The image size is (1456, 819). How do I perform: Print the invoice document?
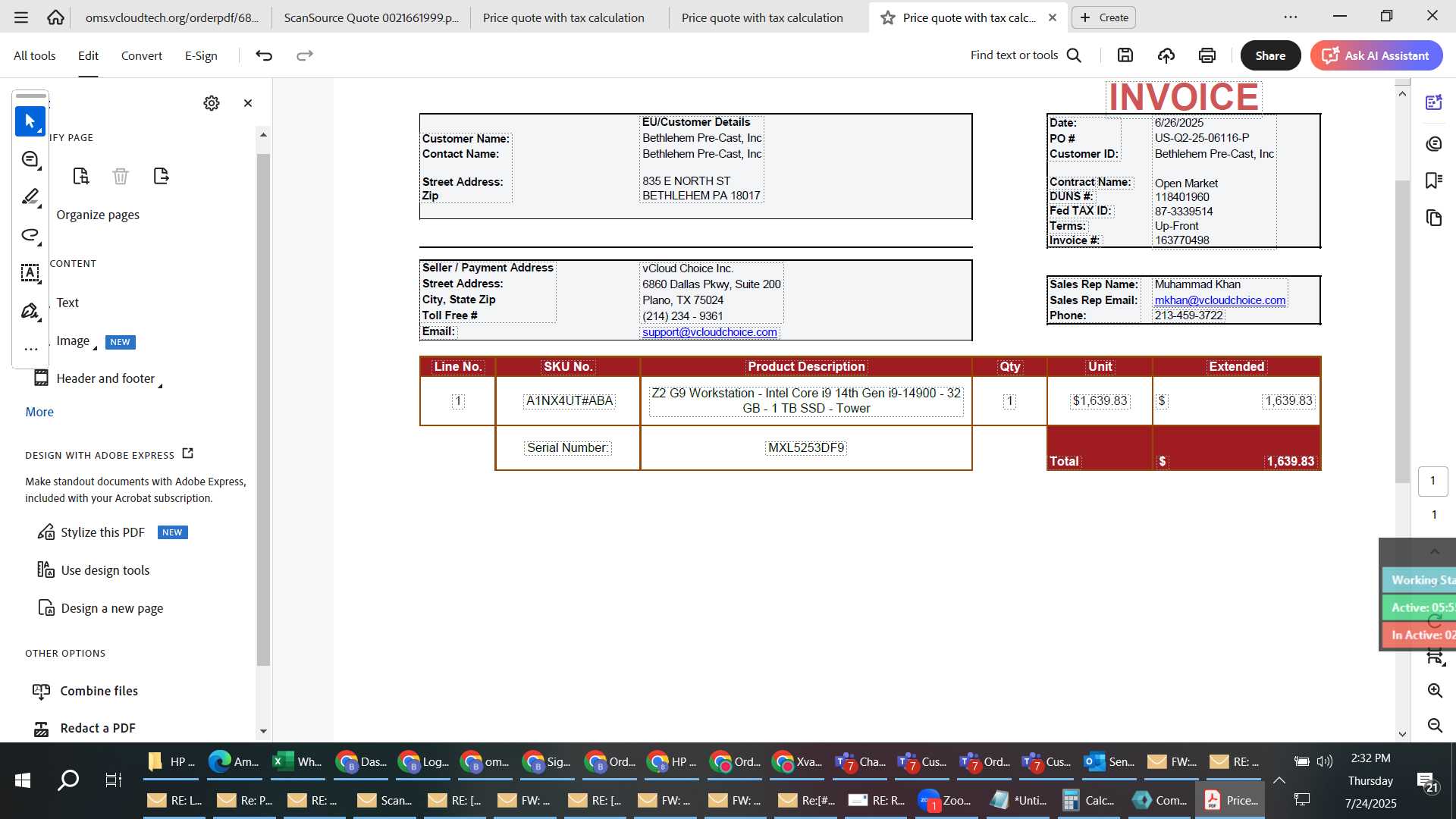1207,55
